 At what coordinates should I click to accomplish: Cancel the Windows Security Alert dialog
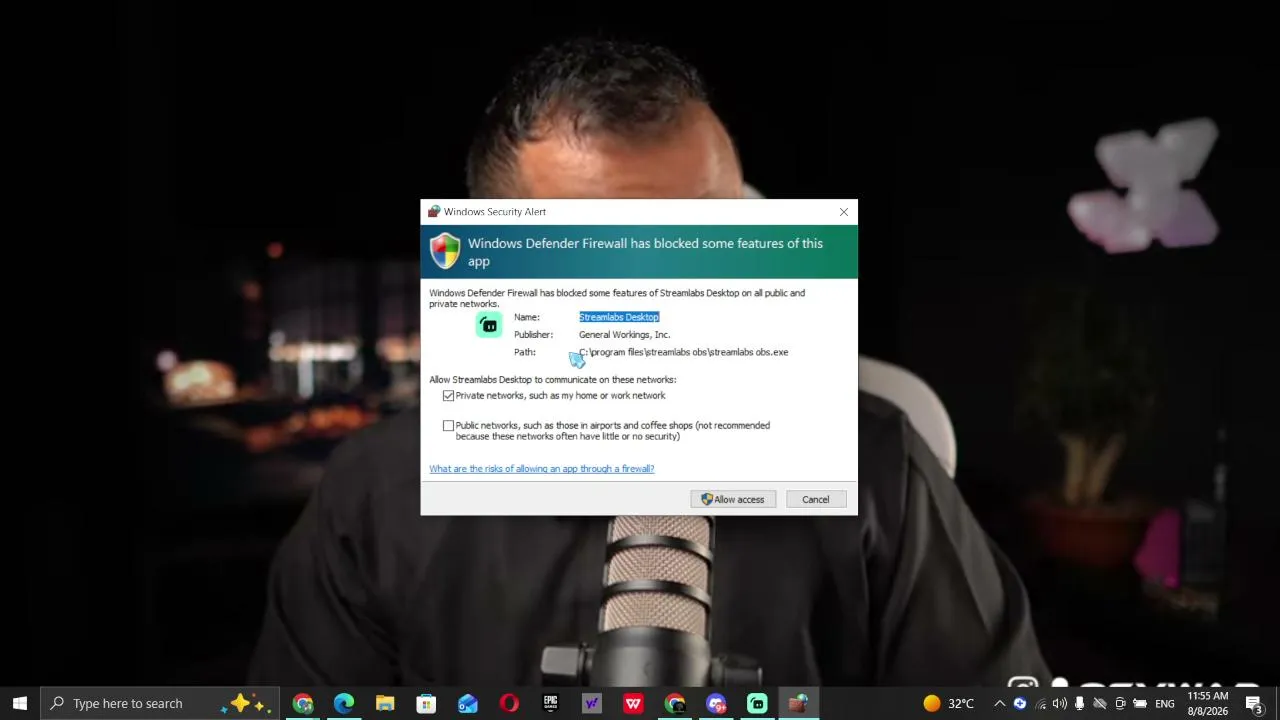[815, 499]
